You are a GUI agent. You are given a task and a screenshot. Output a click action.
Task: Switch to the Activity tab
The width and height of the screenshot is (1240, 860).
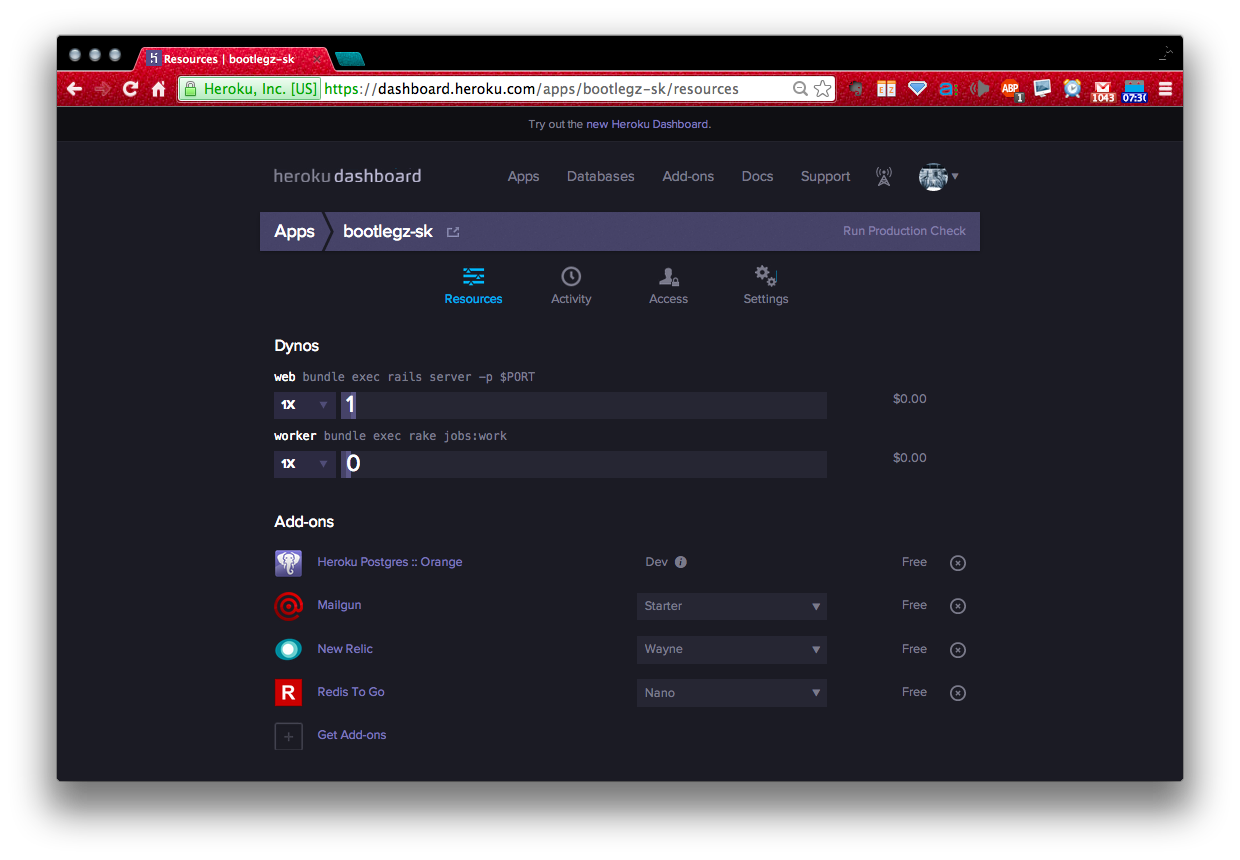pos(571,286)
